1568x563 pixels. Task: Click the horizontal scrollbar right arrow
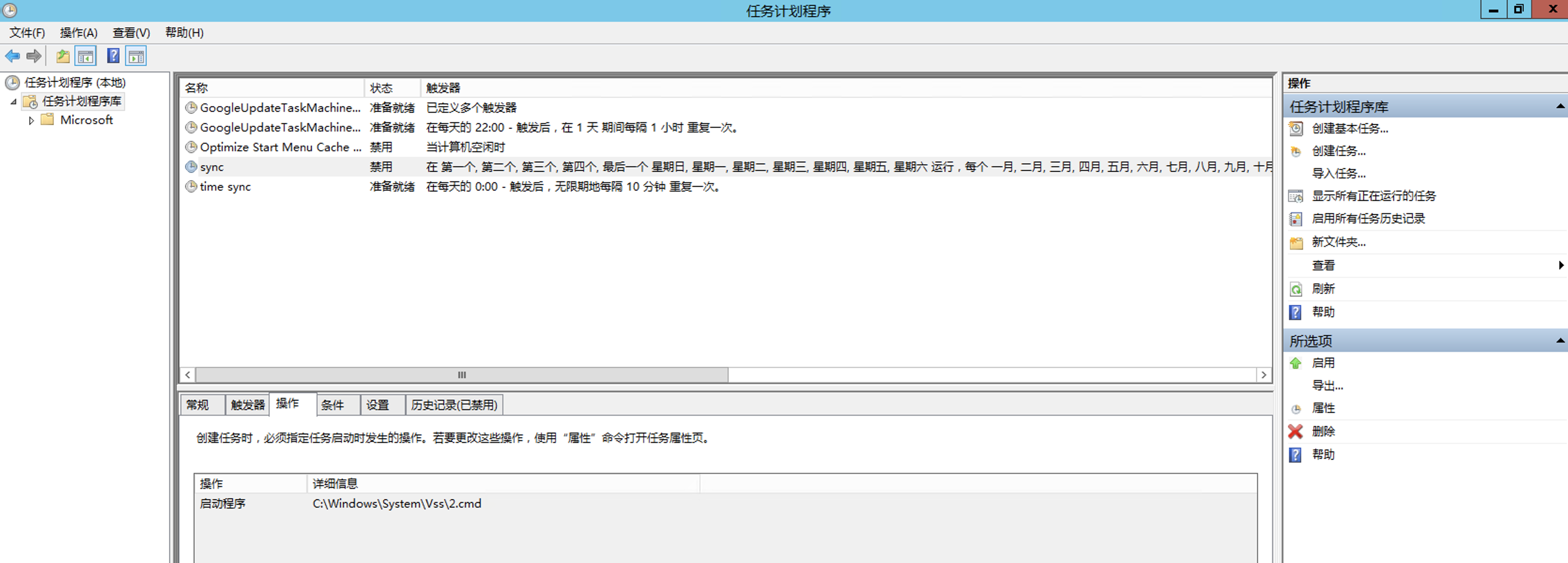1264,375
